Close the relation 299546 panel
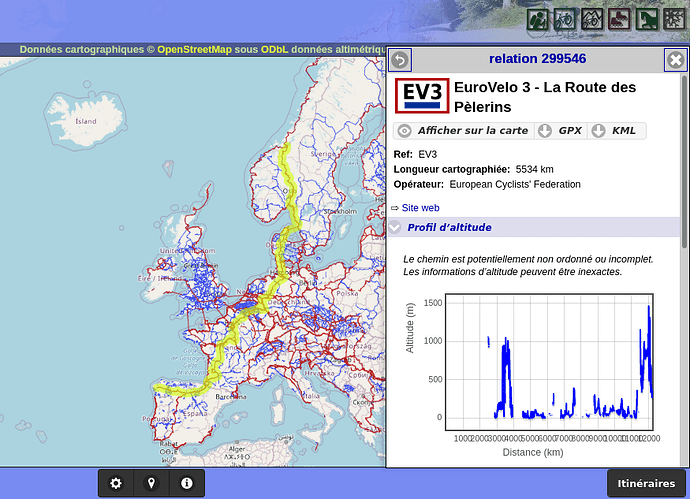 (x=675, y=60)
